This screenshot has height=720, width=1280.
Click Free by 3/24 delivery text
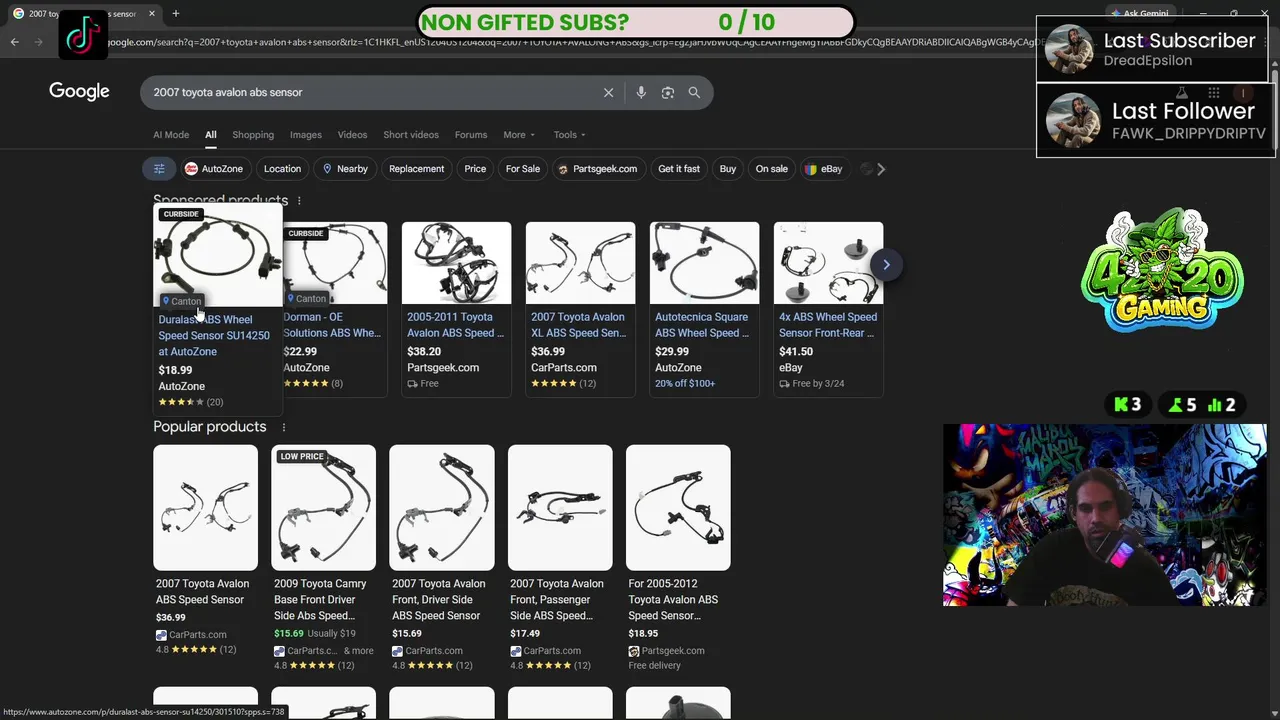818,384
